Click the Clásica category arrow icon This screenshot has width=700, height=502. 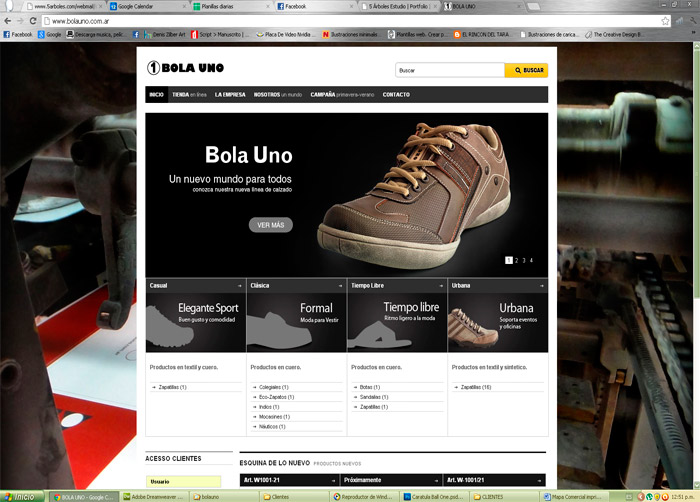(x=340, y=286)
